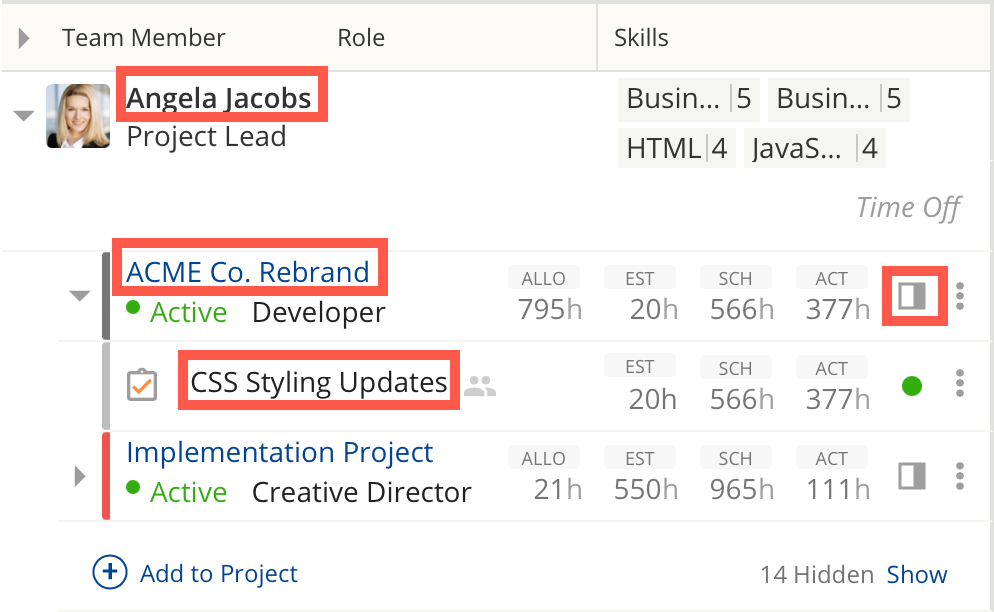
Task: Open the Implementation Project link
Action: [x=279, y=452]
